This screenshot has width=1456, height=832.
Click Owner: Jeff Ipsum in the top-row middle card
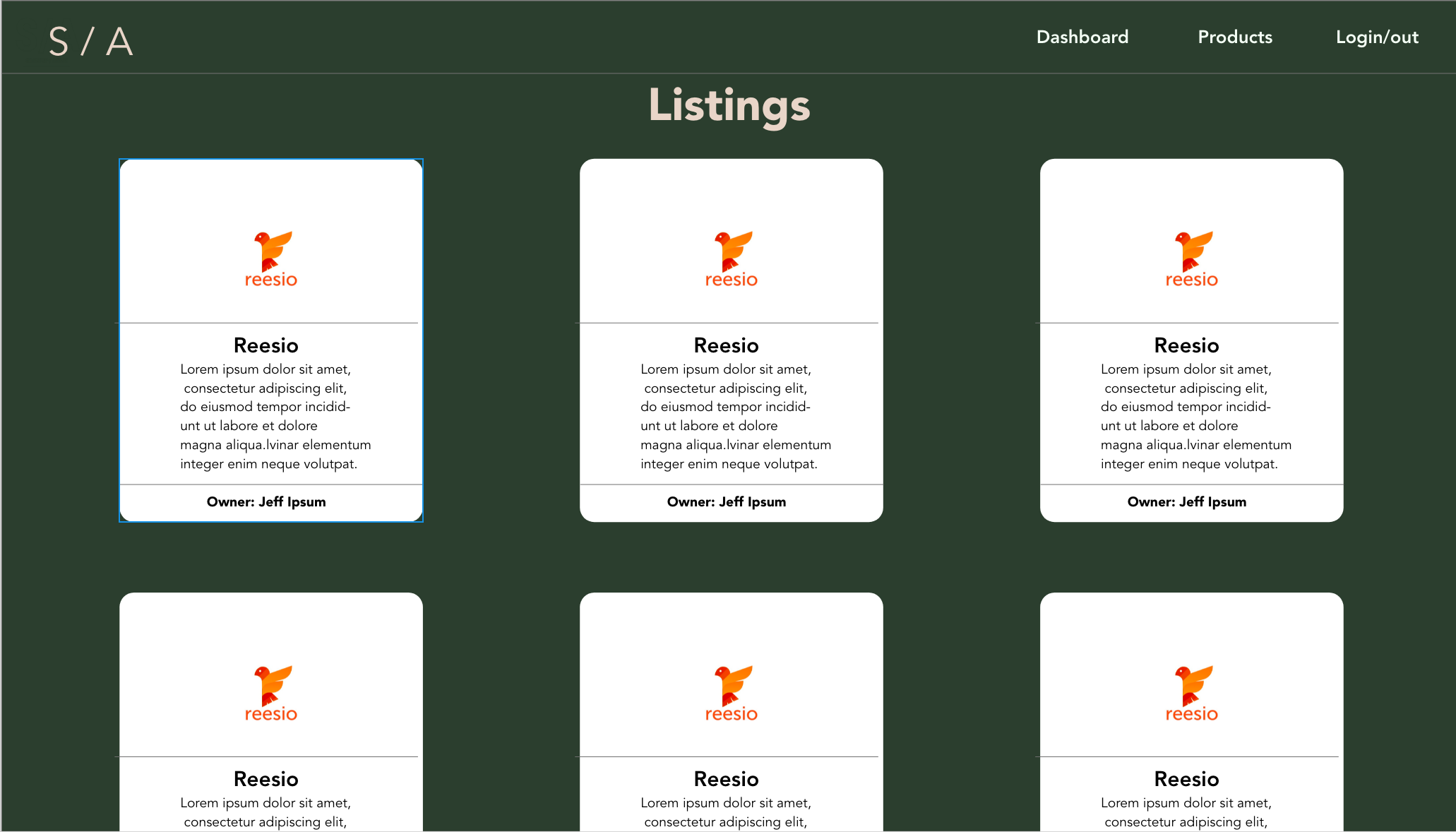click(x=727, y=502)
